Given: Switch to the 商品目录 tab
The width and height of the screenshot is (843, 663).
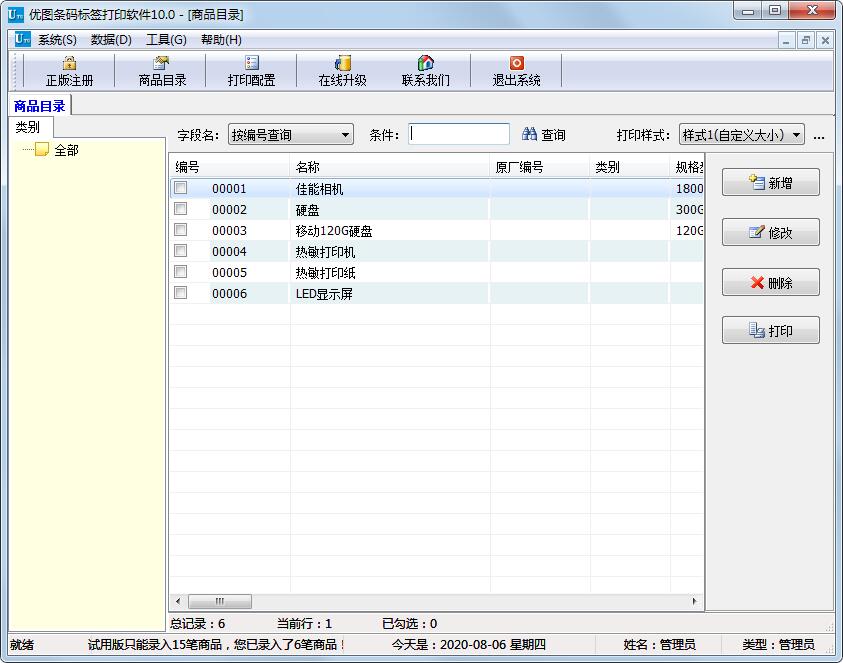Looking at the screenshot, I should [40, 105].
